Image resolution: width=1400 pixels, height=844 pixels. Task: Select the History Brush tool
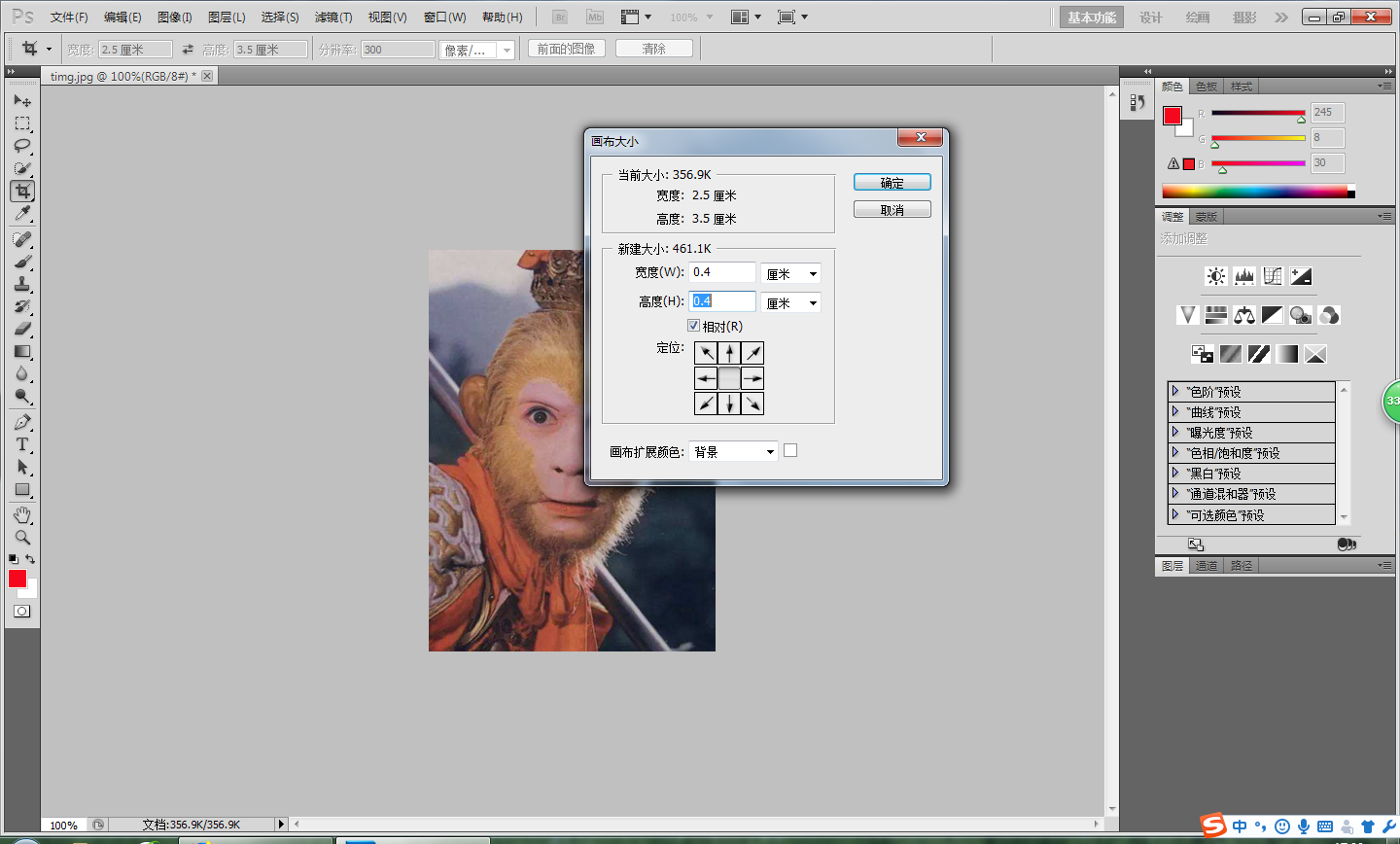click(x=22, y=306)
